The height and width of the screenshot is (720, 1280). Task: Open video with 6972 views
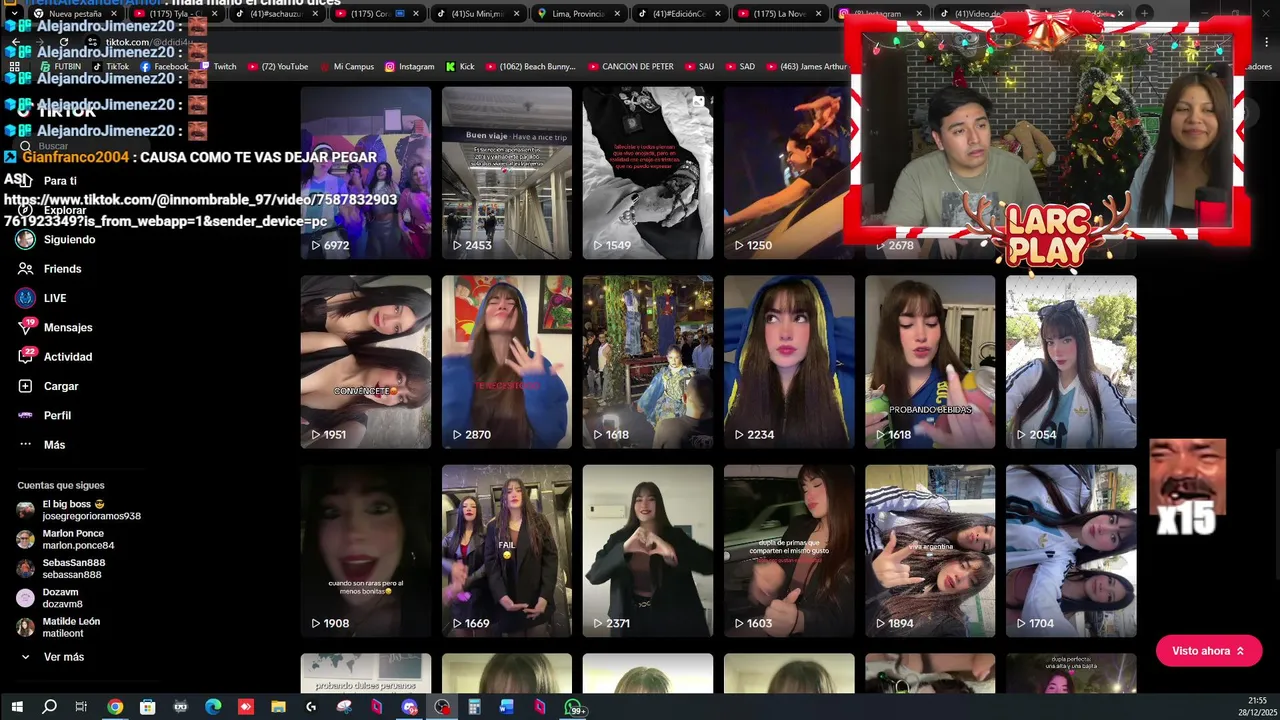pos(366,172)
